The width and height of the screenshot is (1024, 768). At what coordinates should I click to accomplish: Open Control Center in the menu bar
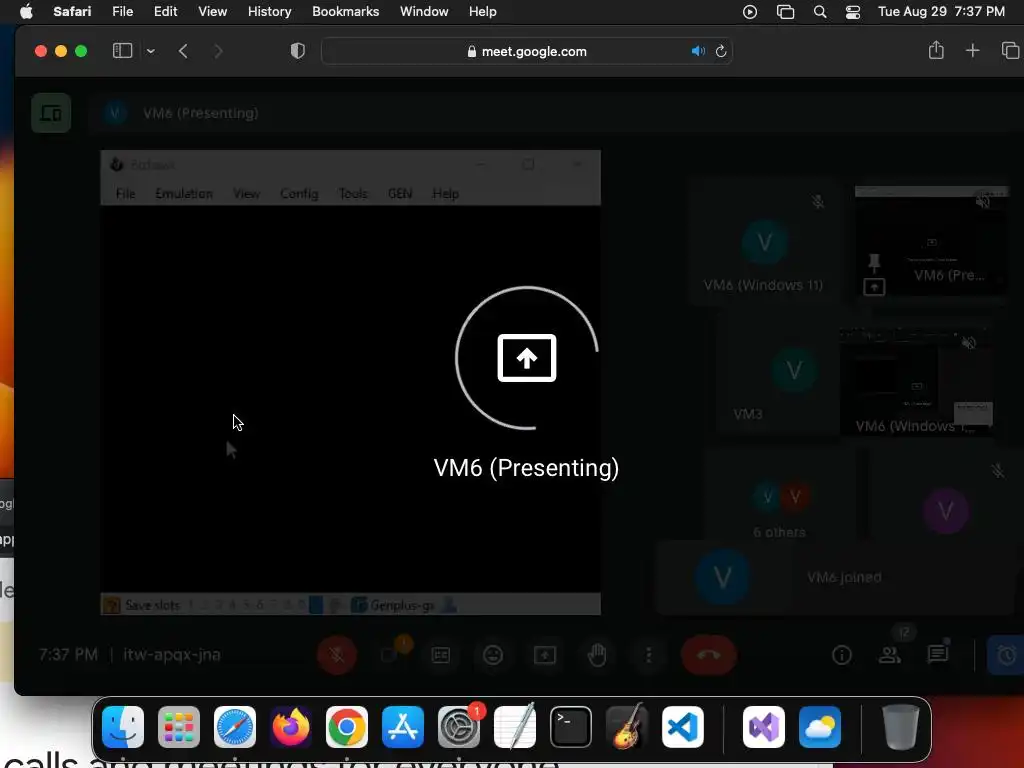pyautogui.click(x=853, y=12)
